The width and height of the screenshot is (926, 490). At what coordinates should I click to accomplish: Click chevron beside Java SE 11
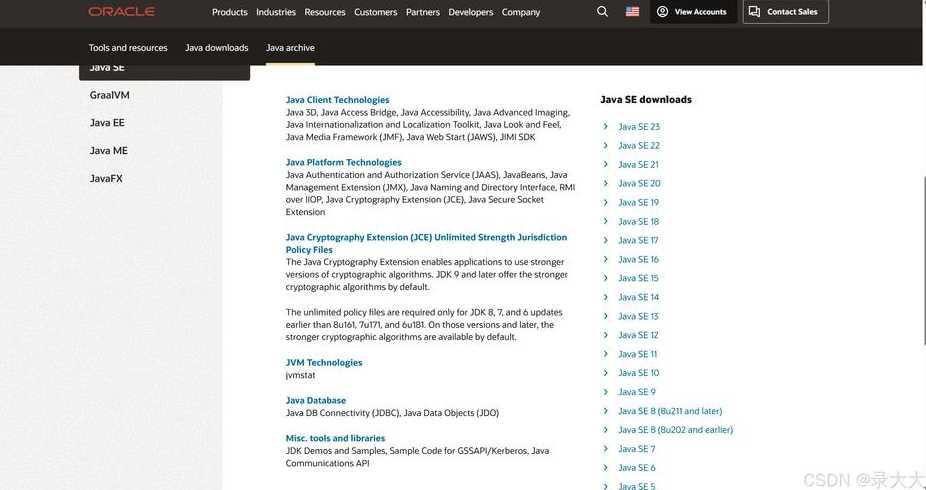coord(605,354)
